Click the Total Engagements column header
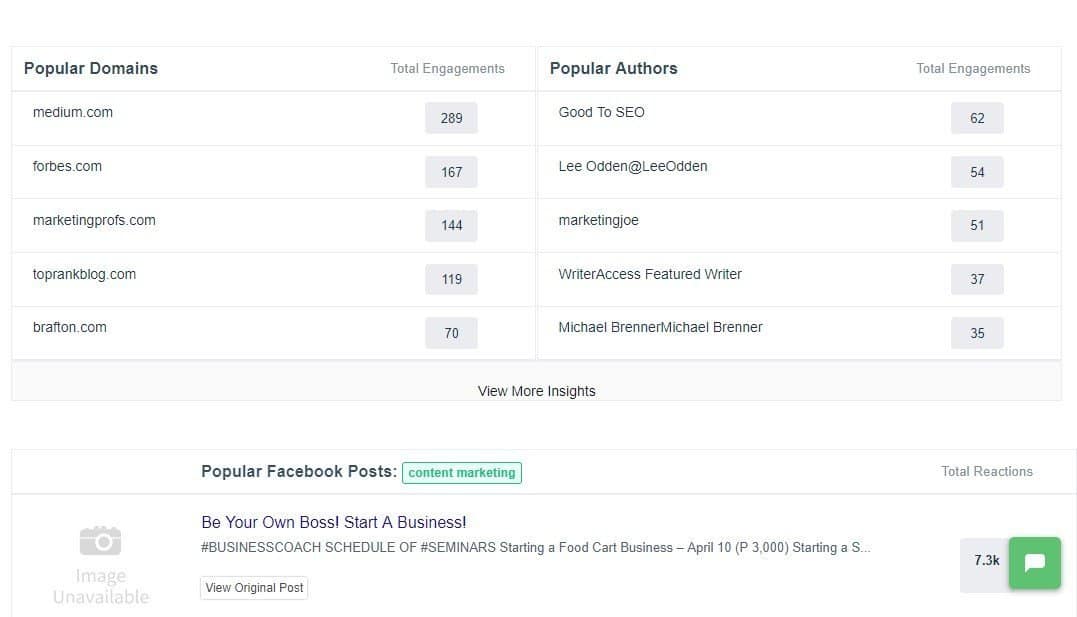This screenshot has width=1077, height=617. tap(447, 68)
